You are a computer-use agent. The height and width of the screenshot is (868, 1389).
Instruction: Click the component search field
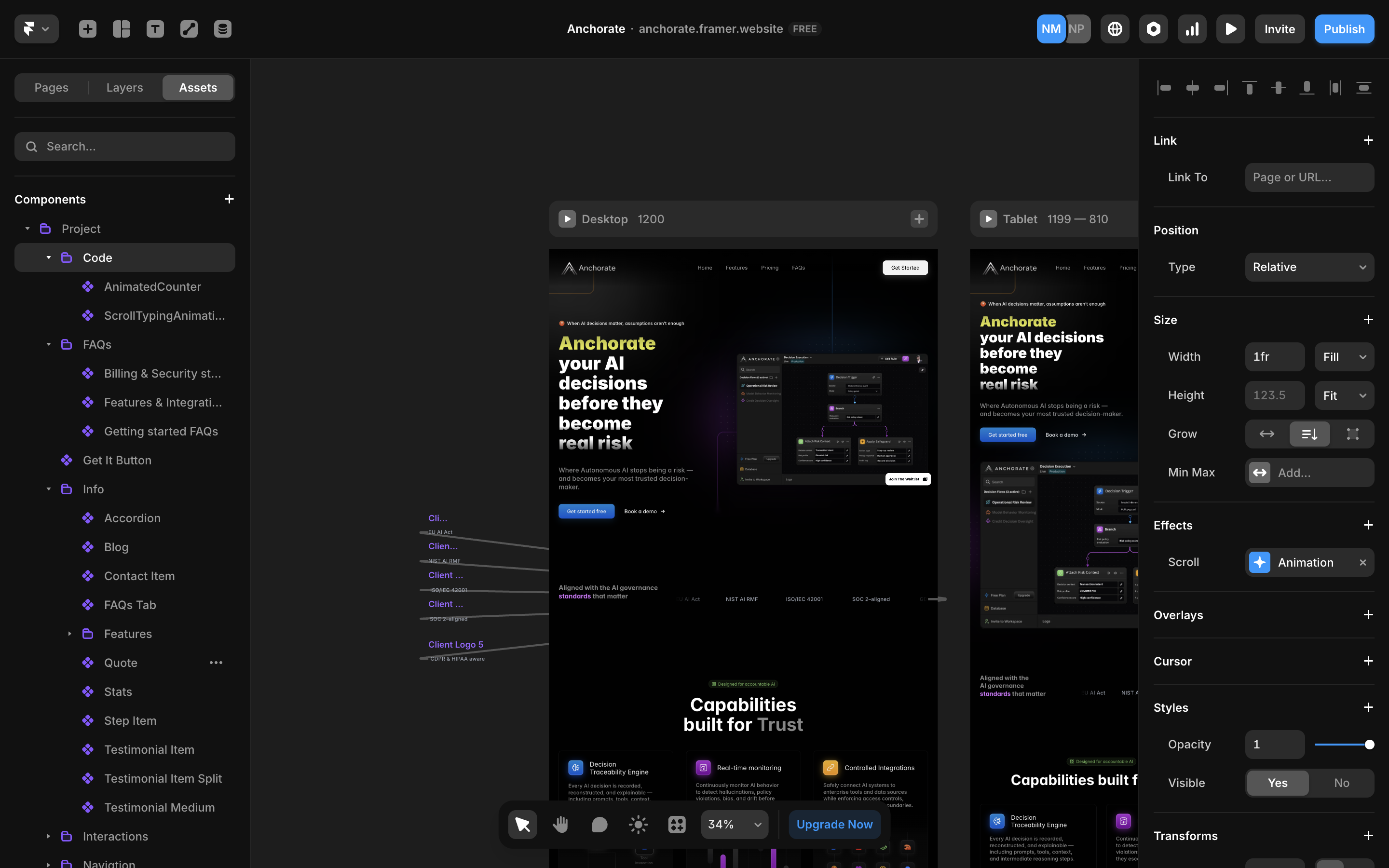(124, 147)
